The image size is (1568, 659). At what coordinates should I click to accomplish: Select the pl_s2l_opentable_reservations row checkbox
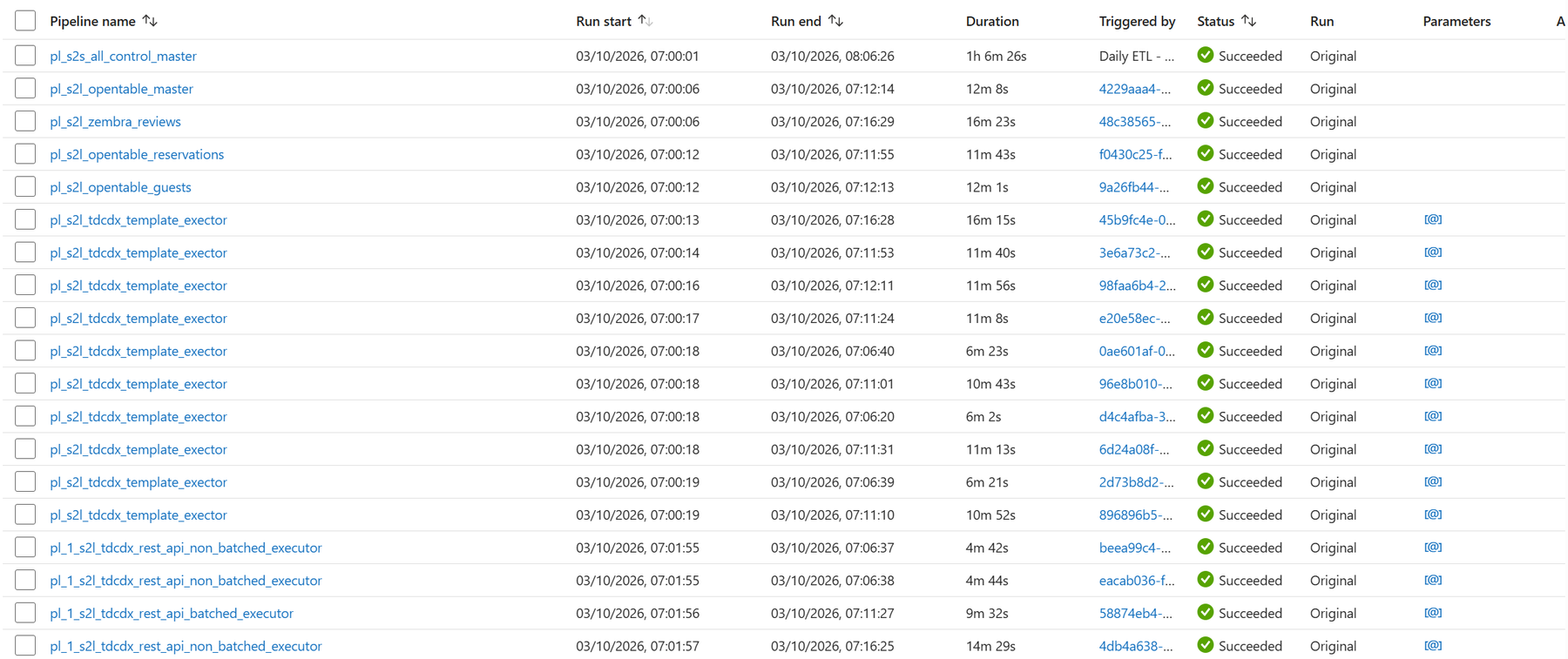(25, 154)
